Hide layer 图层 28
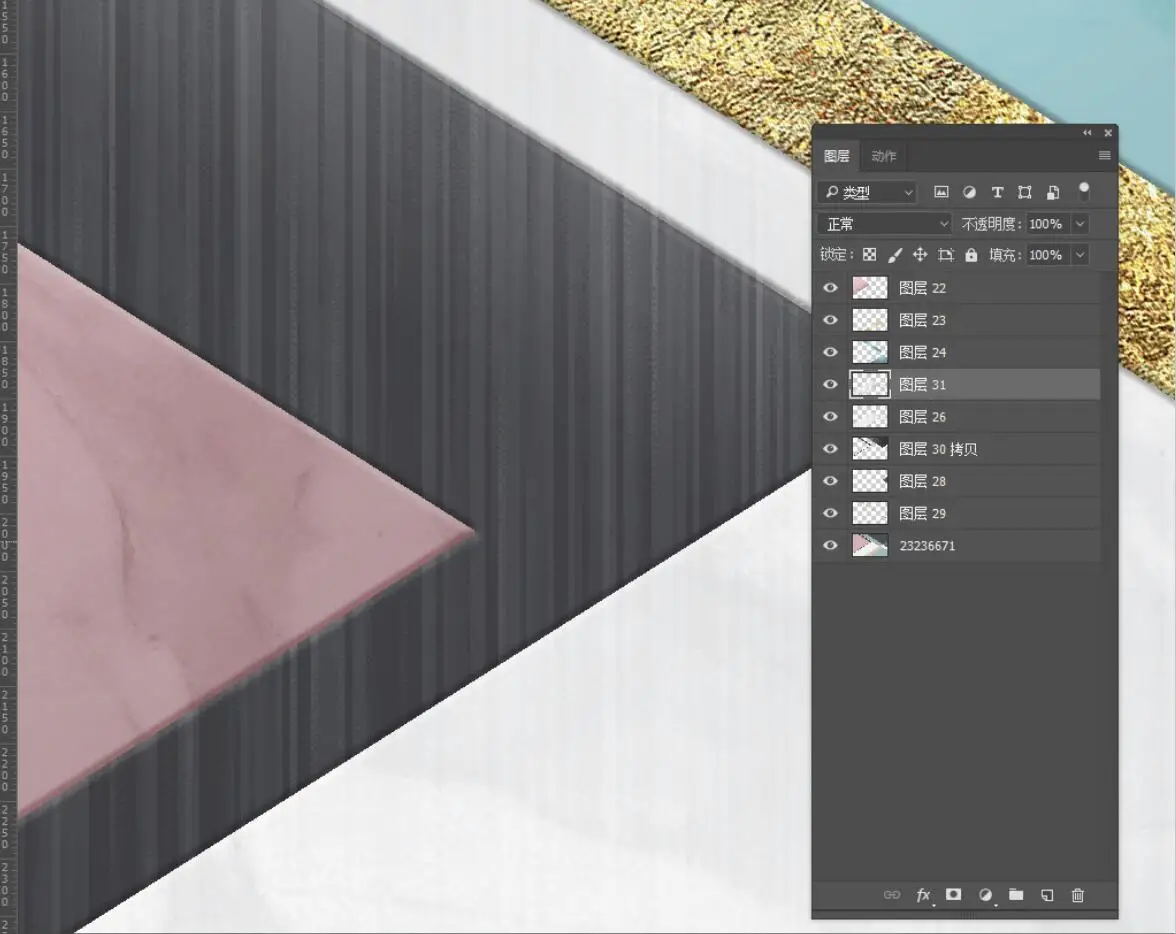Viewport: 1176px width, 934px height. (830, 481)
